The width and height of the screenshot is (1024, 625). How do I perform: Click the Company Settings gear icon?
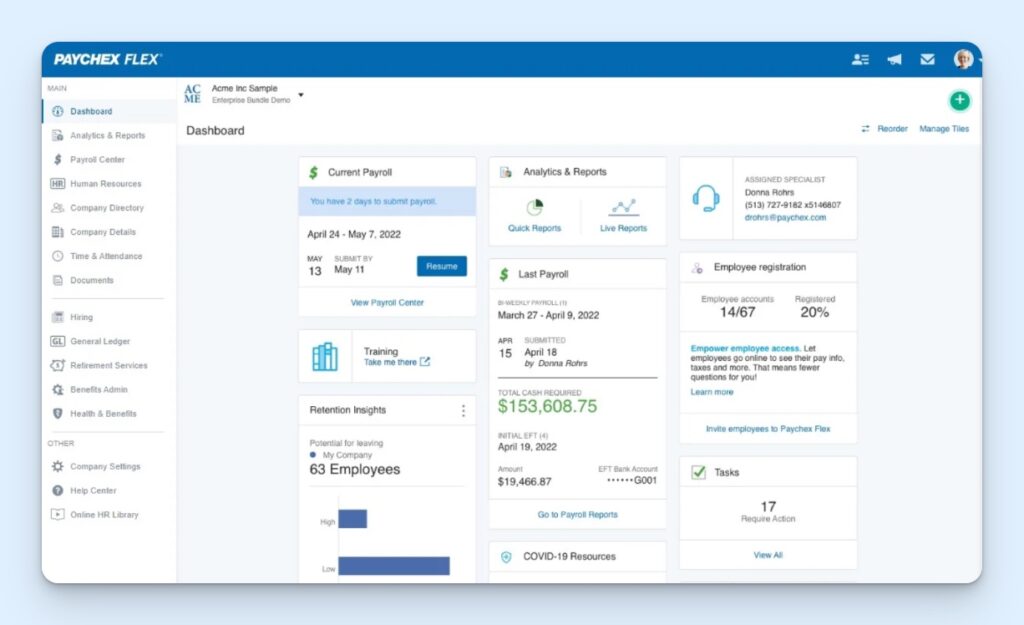[57, 466]
